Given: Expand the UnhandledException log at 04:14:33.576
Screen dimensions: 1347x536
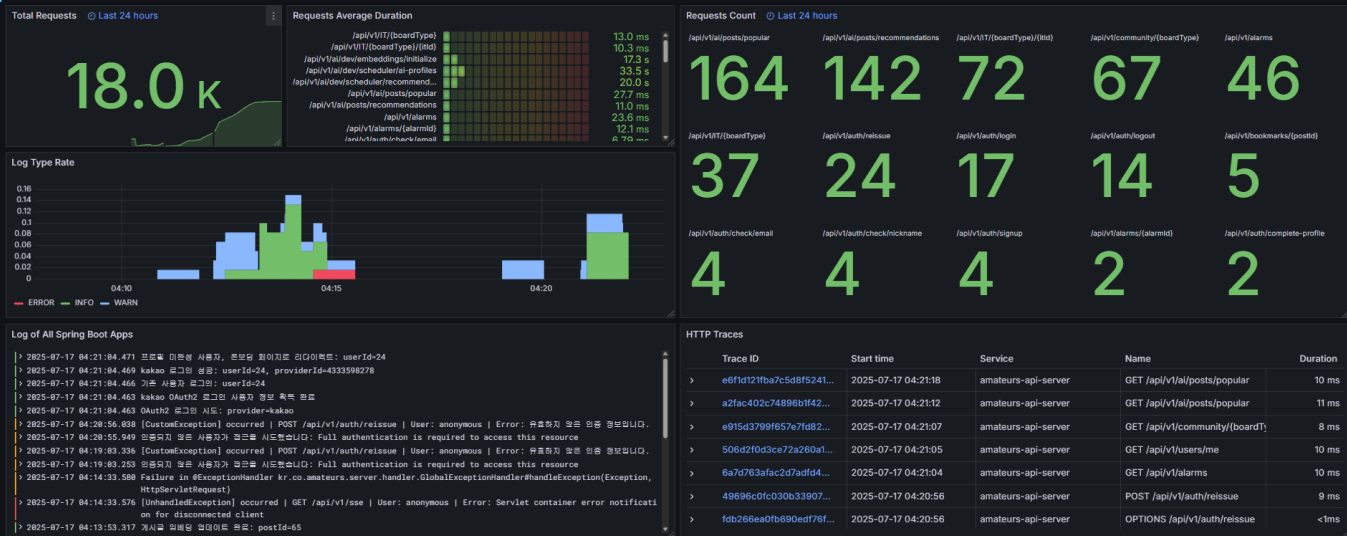Looking at the screenshot, I should click(19, 503).
